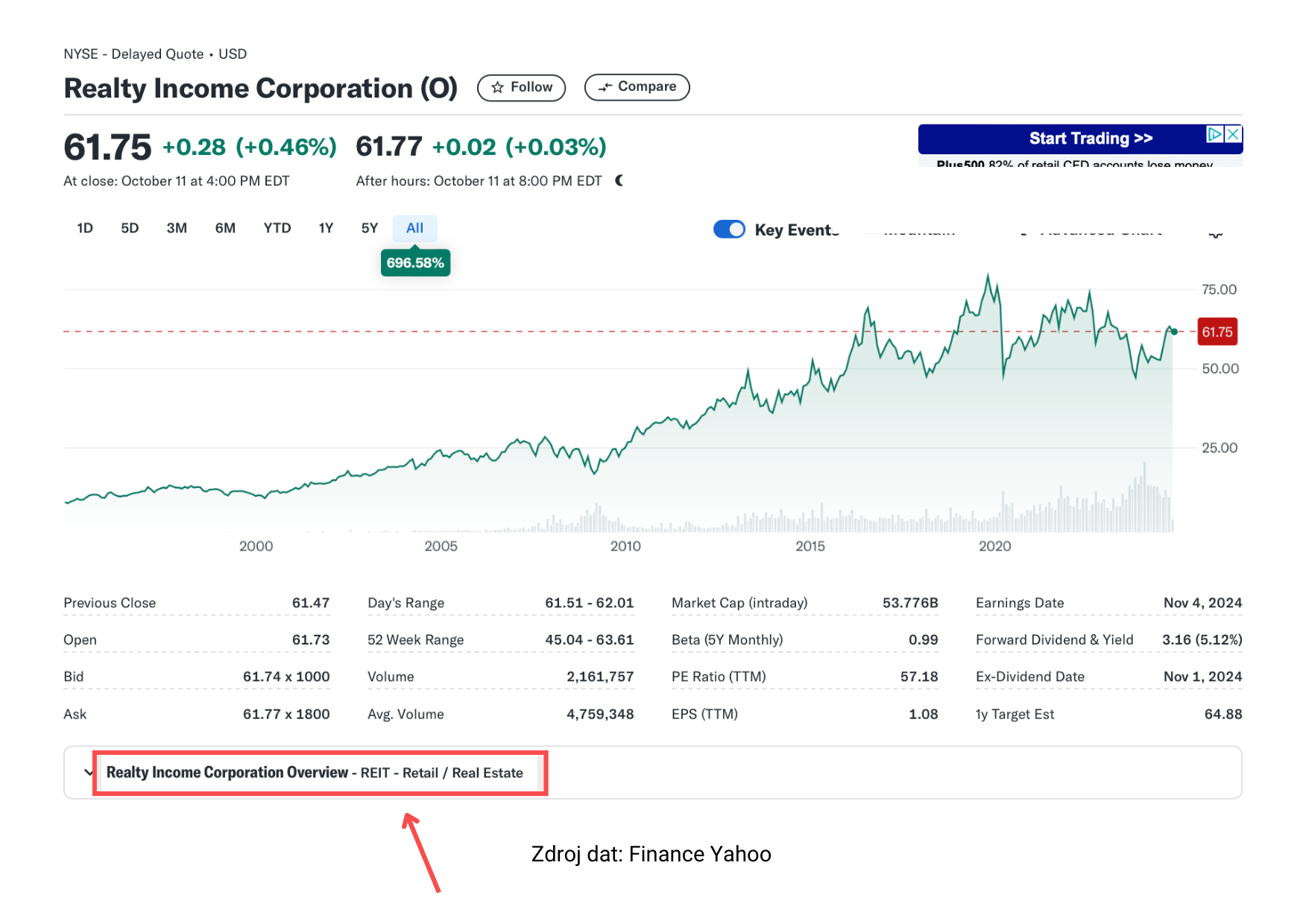Viewport: 1303px width, 924px height.
Task: Click the 2020 x-axis label
Action: tap(994, 546)
